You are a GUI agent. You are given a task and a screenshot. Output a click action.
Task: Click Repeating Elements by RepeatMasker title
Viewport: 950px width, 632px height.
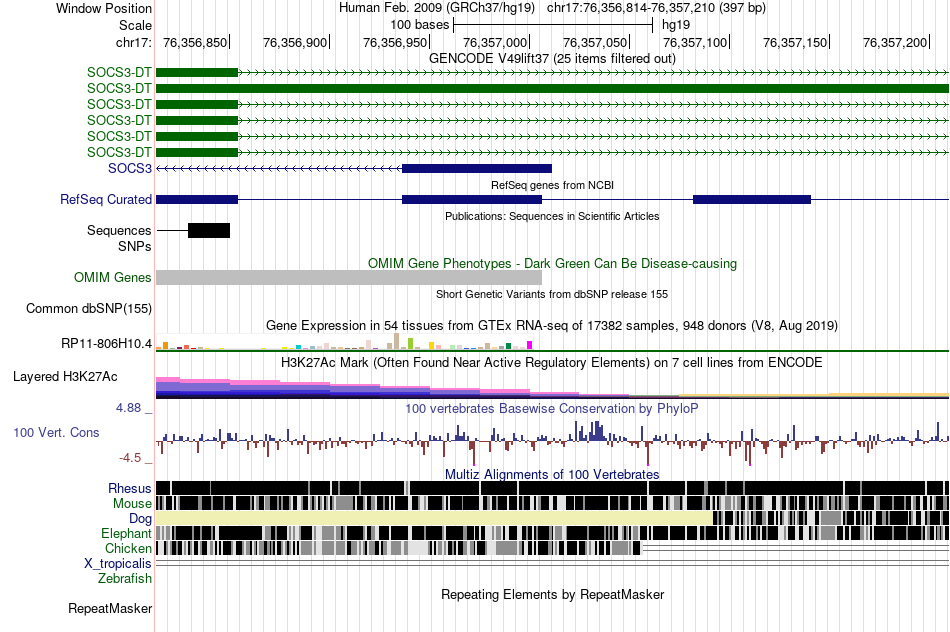point(552,594)
